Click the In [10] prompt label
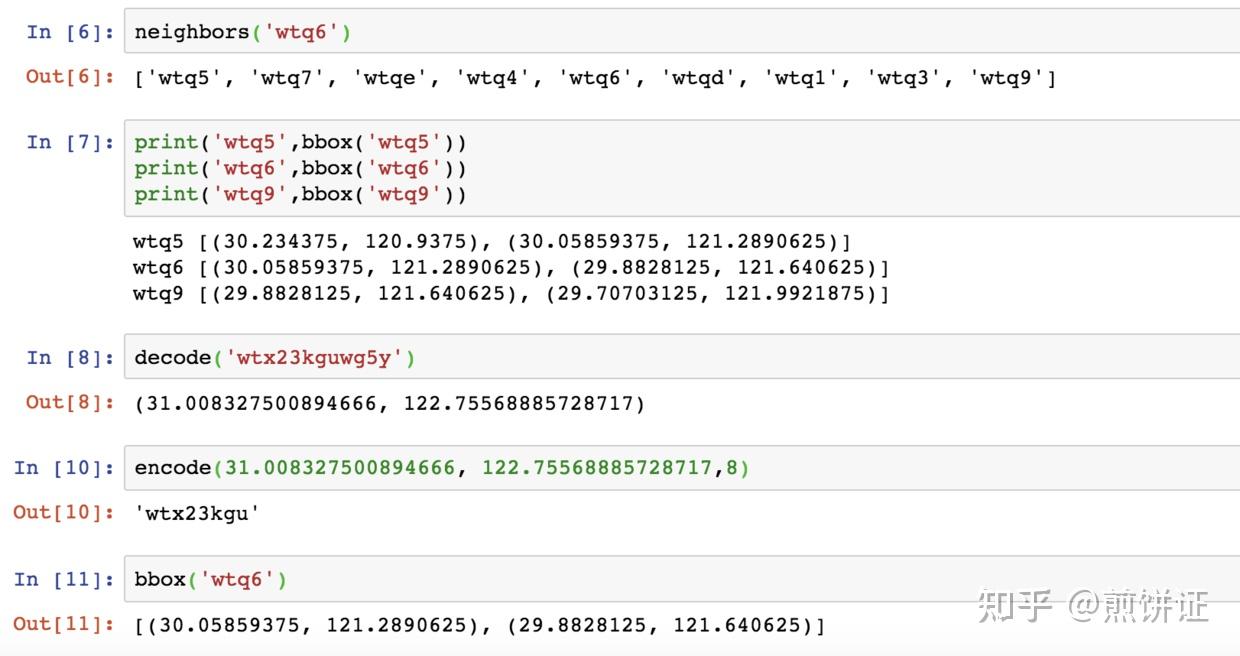Screen dimensions: 1240x656 (x=64, y=468)
